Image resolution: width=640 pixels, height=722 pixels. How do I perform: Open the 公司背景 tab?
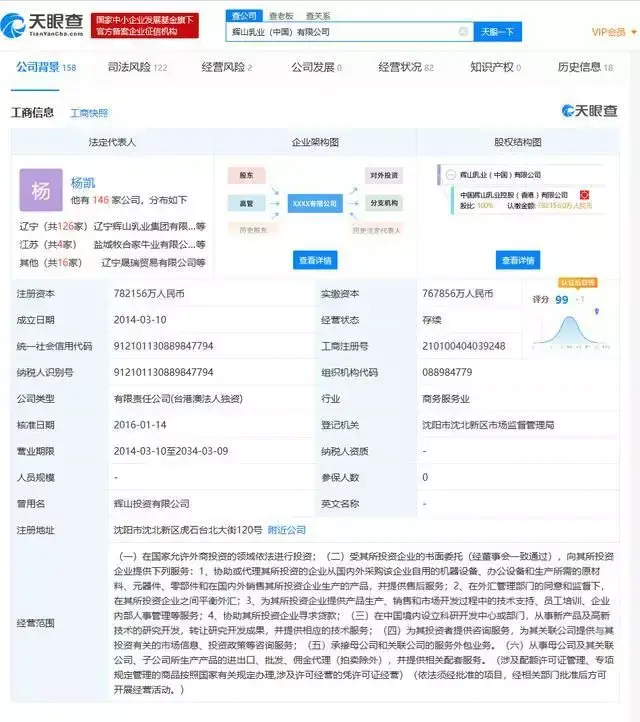click(46, 68)
